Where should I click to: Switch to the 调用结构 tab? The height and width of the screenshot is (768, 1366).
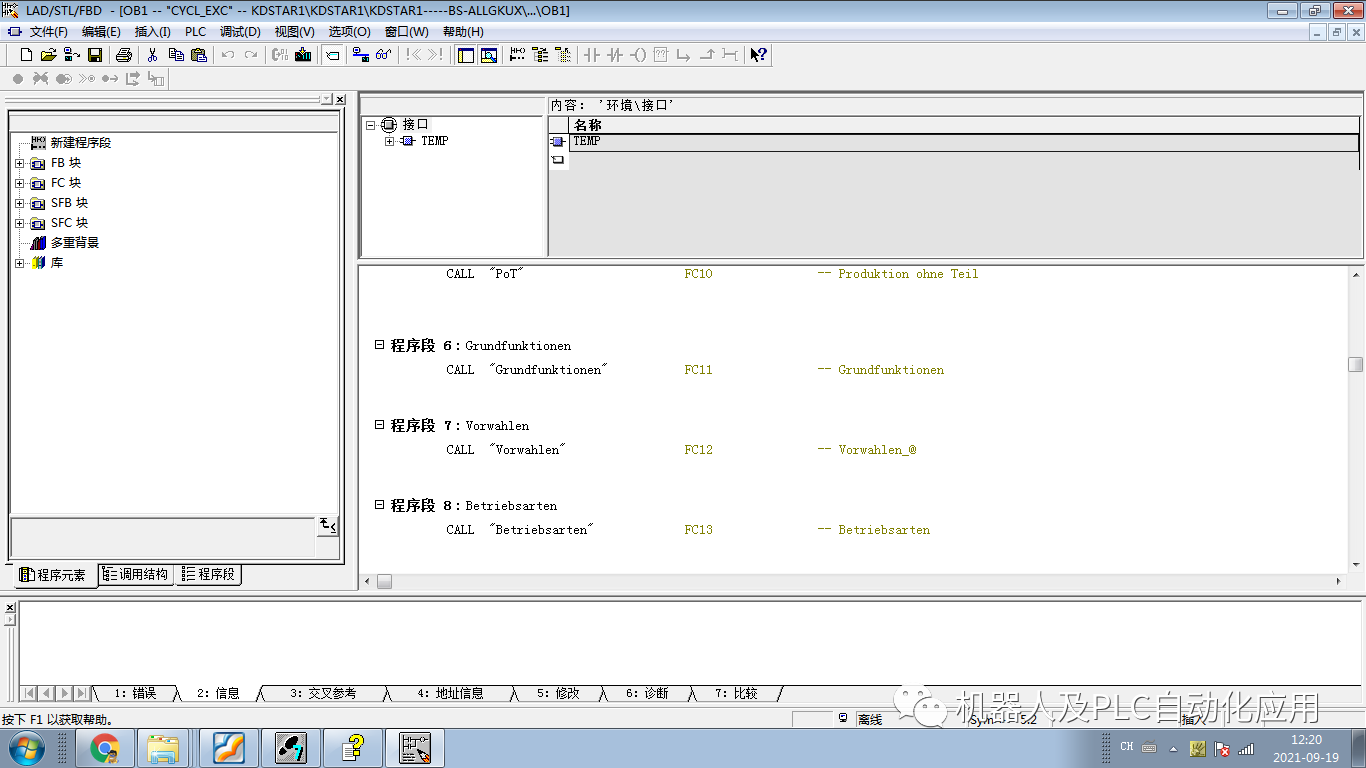(136, 574)
